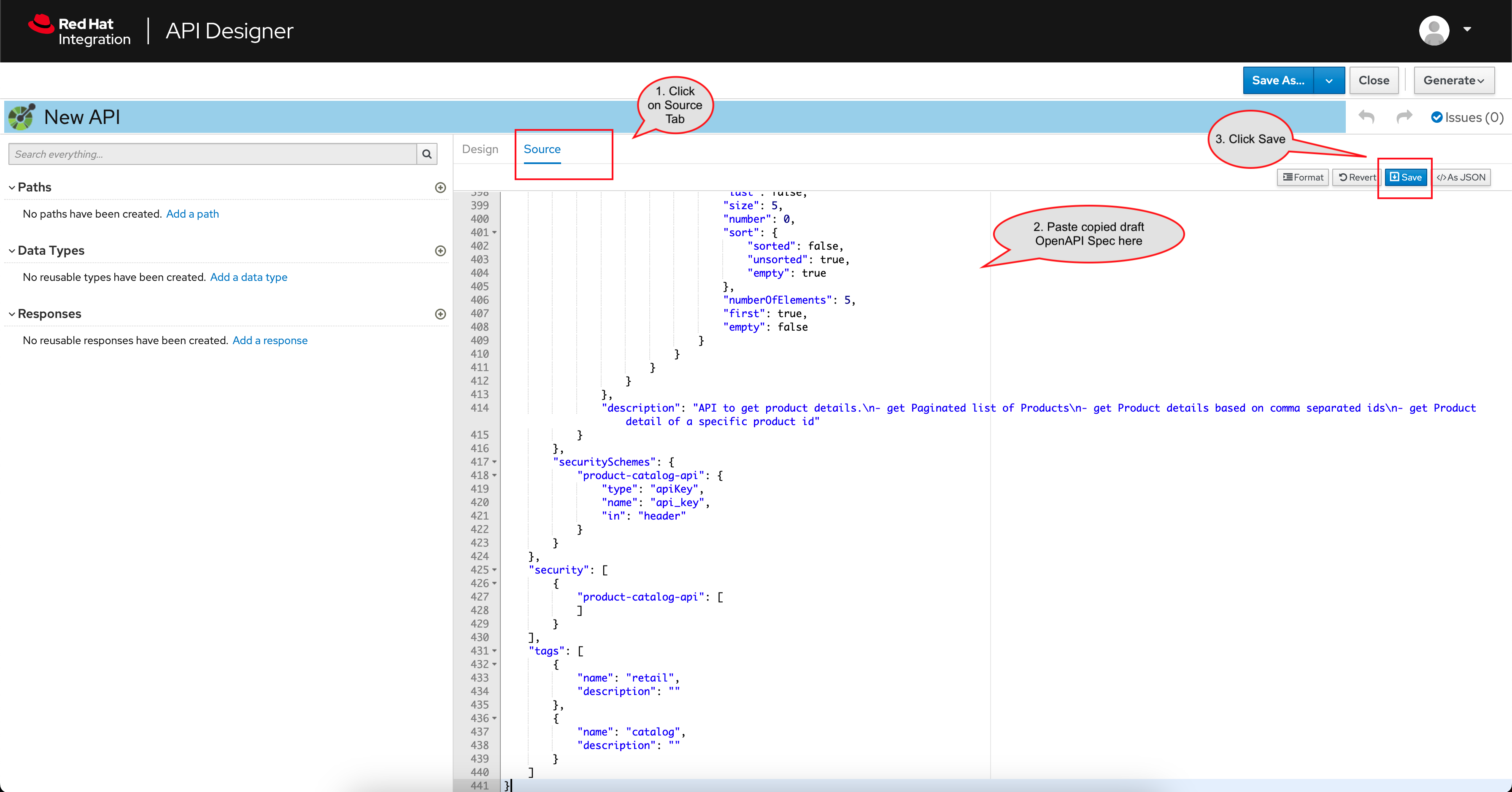The image size is (1512, 792).
Task: Revert source changes with the Revert button
Action: point(1356,177)
